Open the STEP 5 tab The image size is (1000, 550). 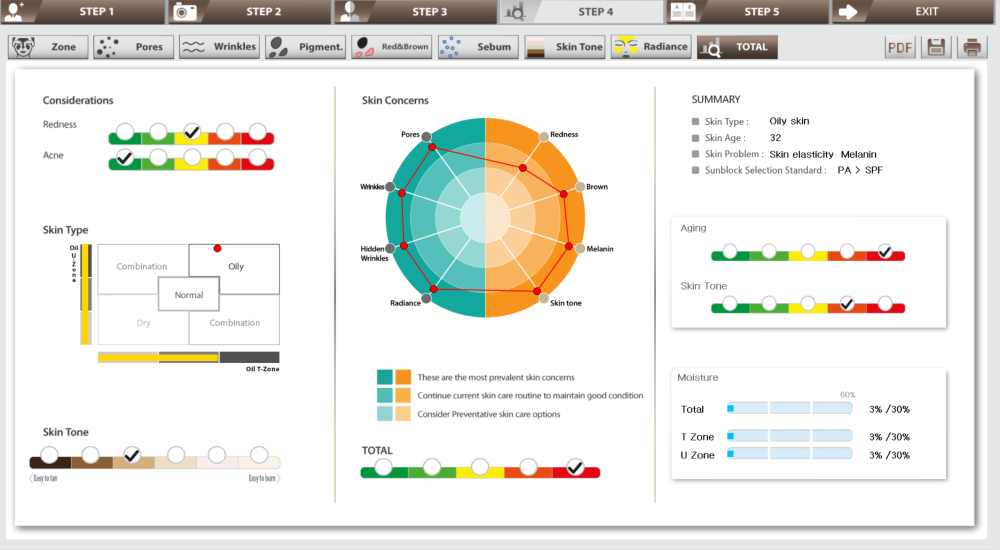tap(747, 12)
